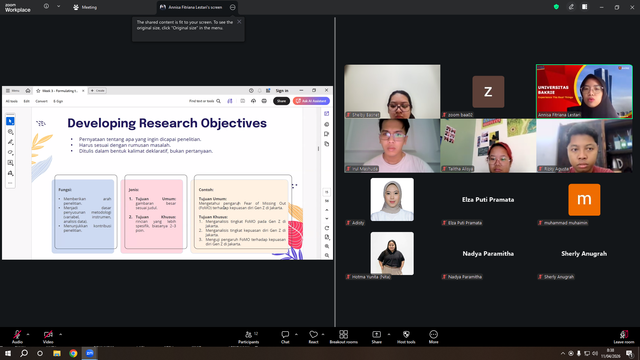Select zoom baa02 participant tile
This screenshot has height=360, width=640.
[488, 91]
